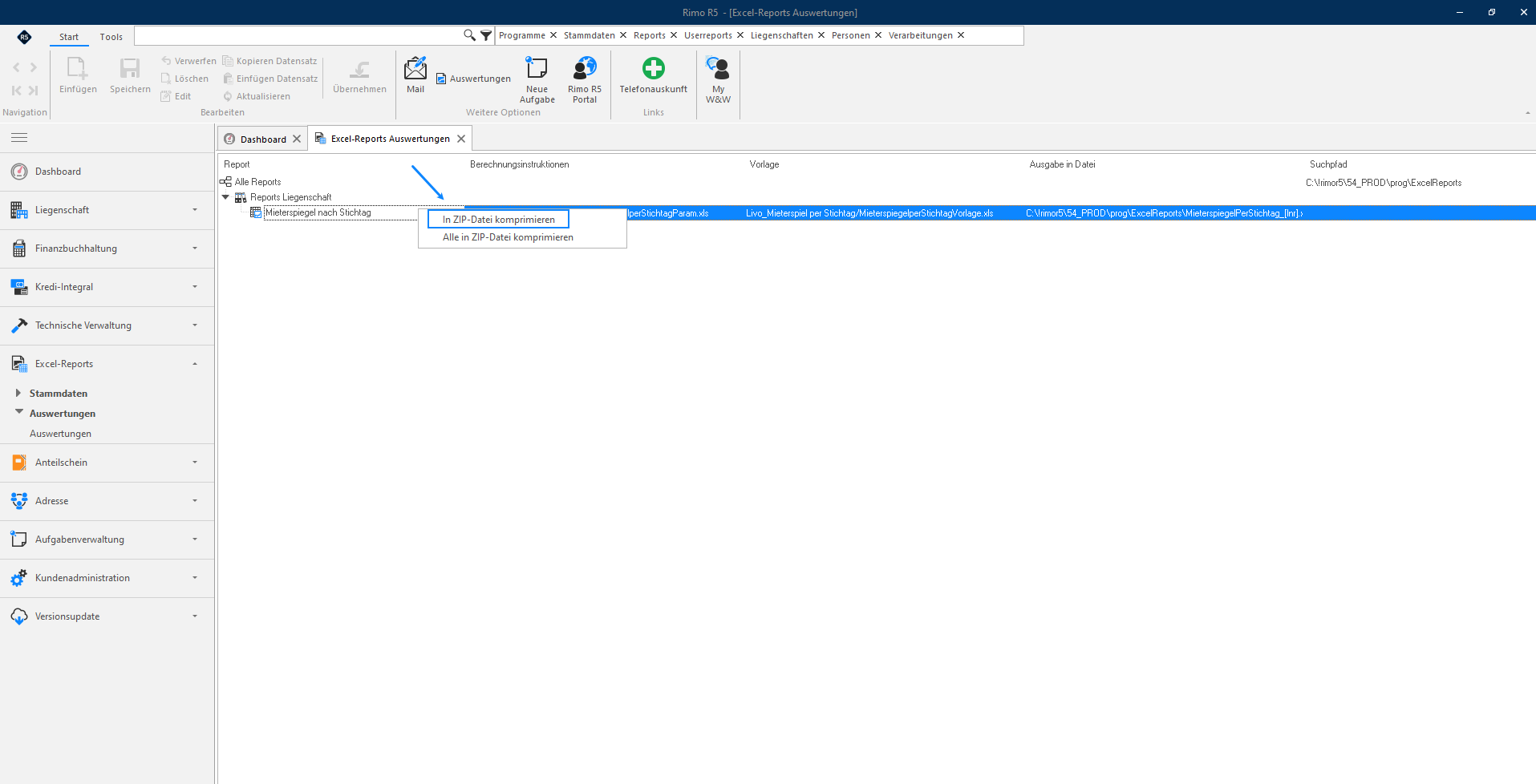
Task: Click the search input field
Action: pyautogui.click(x=298, y=35)
